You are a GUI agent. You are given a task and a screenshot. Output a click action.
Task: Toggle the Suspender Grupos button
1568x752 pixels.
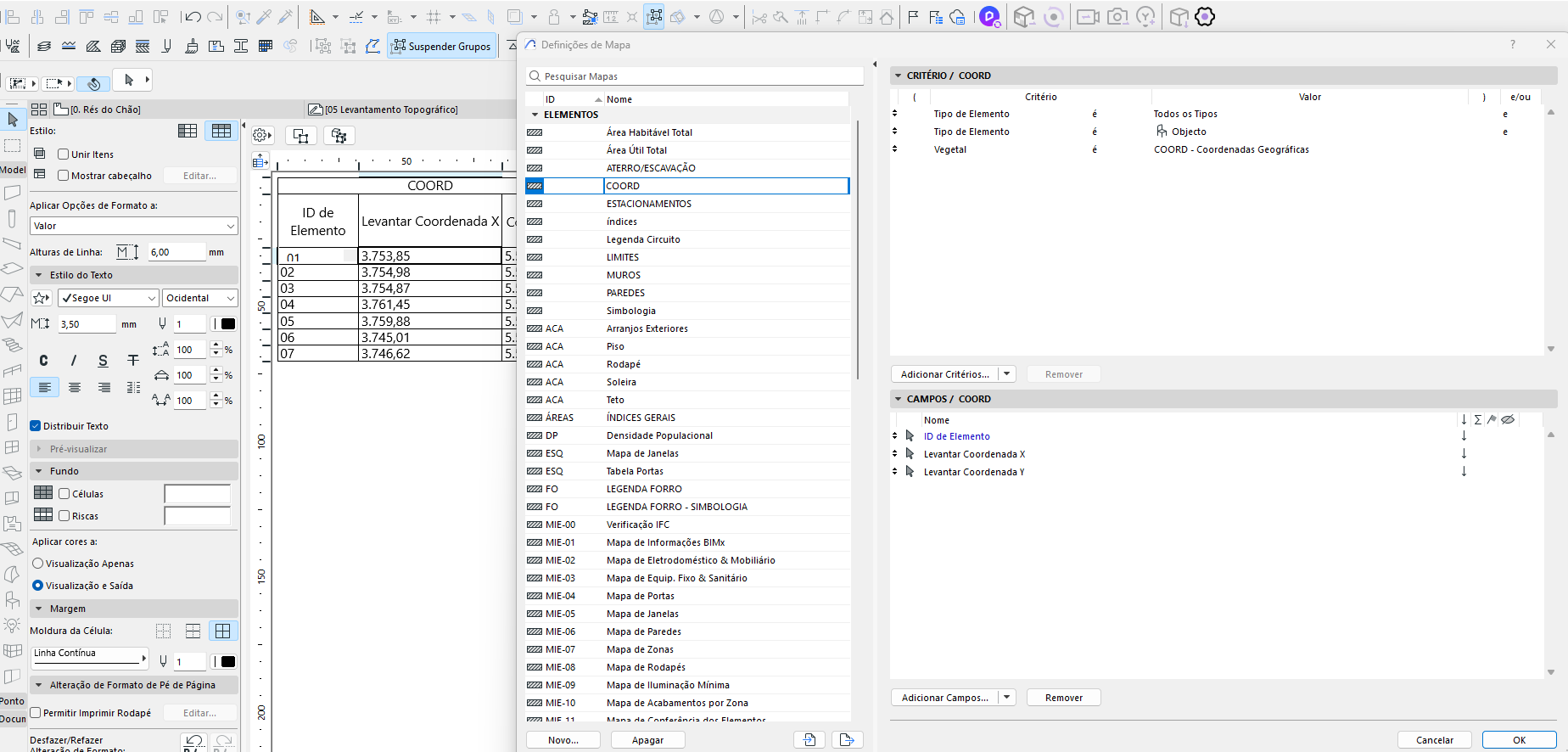click(441, 46)
